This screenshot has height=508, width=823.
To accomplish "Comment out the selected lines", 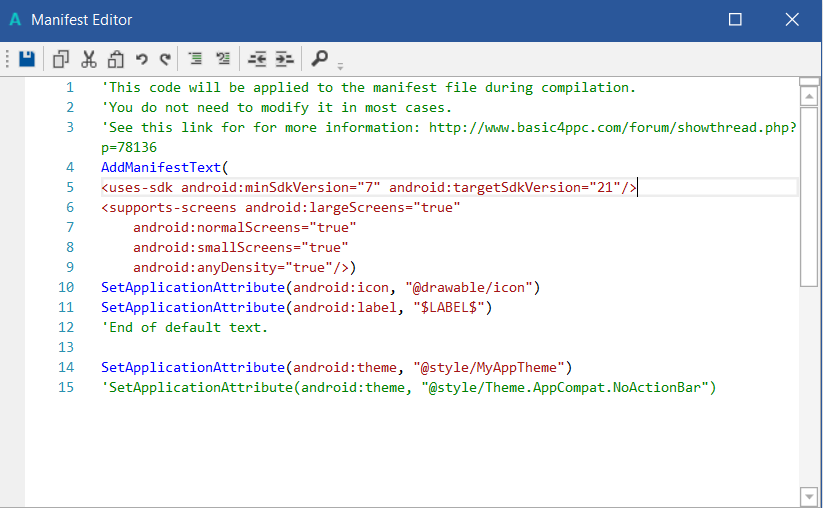I will 195,59.
